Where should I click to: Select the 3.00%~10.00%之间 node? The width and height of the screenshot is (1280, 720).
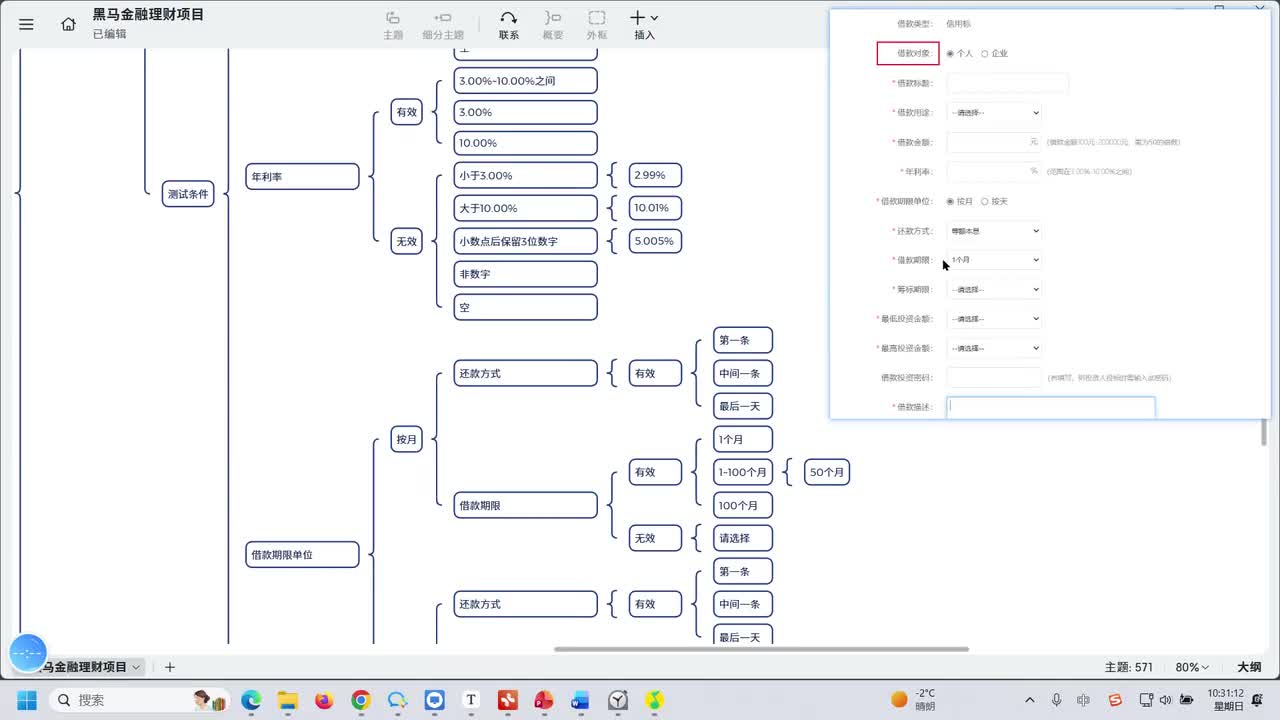click(525, 80)
